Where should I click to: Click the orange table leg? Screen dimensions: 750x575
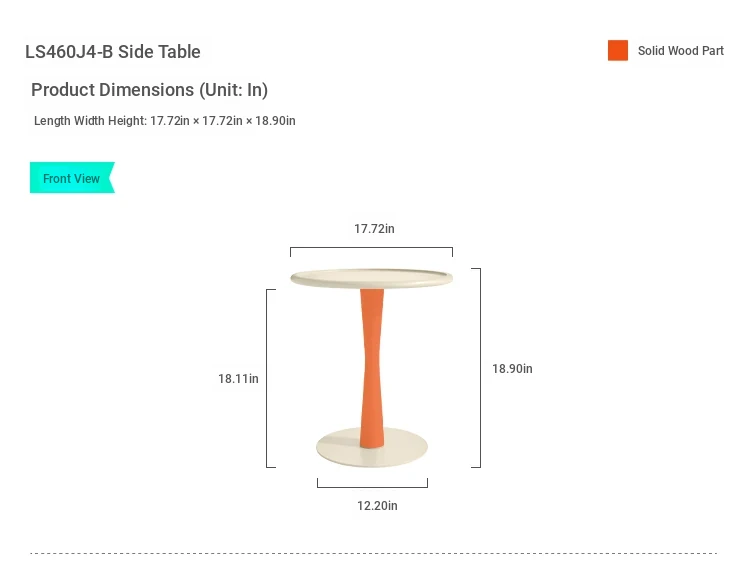(x=372, y=368)
